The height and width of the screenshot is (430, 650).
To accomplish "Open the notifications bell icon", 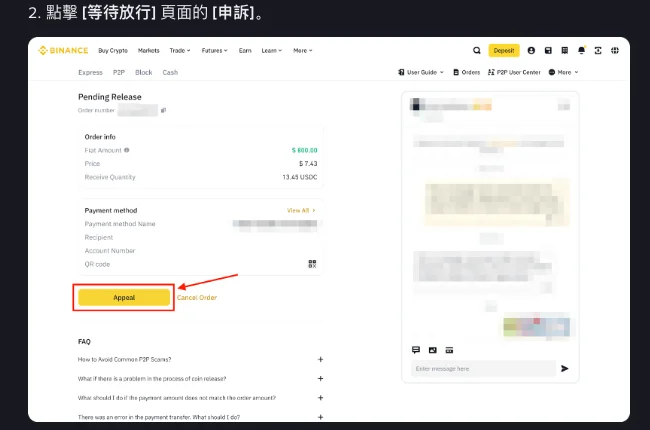I will coord(582,50).
